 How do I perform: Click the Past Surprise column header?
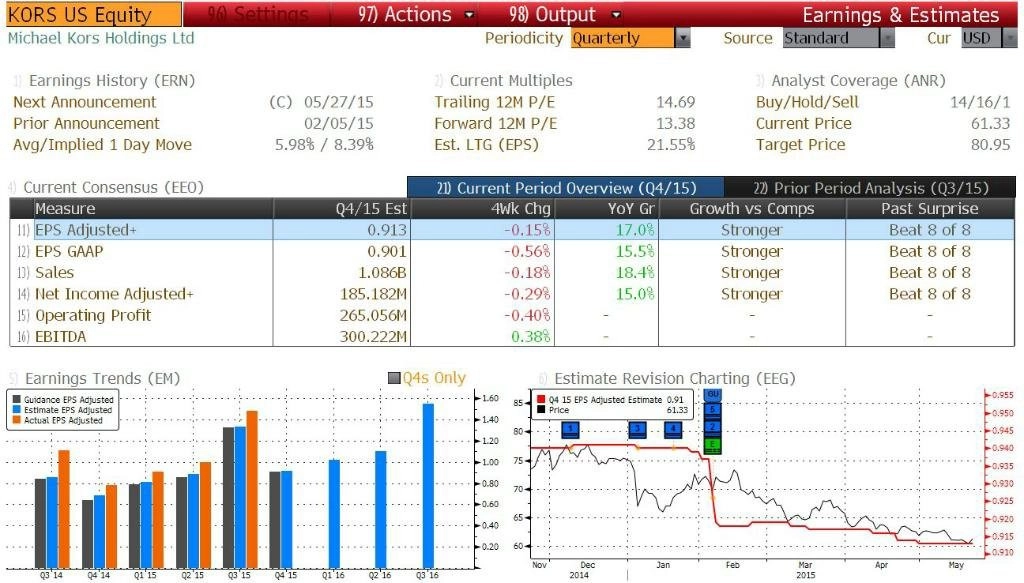tap(929, 209)
